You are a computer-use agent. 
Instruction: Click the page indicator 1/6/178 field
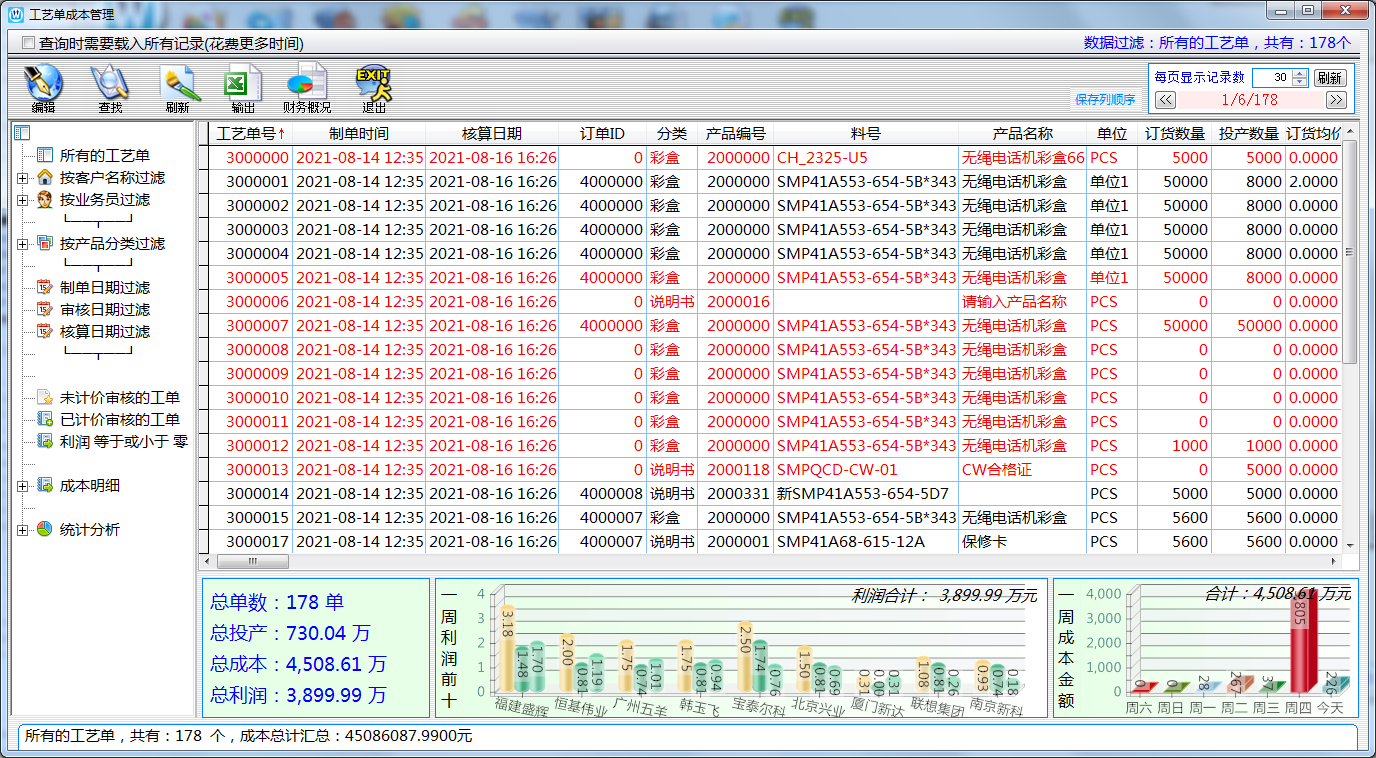[1250, 100]
